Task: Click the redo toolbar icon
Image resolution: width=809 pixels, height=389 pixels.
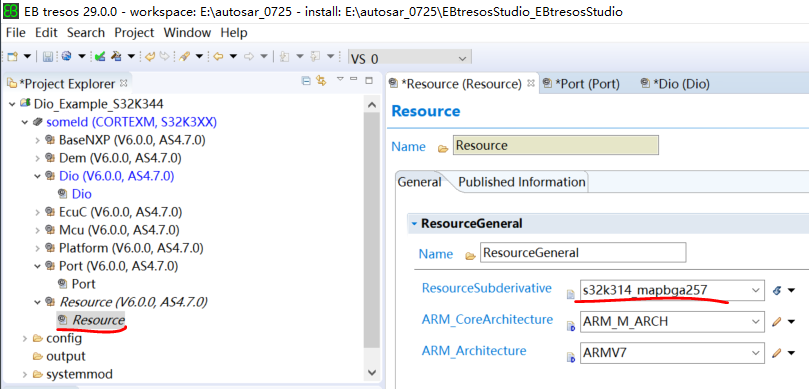Action: (164, 56)
